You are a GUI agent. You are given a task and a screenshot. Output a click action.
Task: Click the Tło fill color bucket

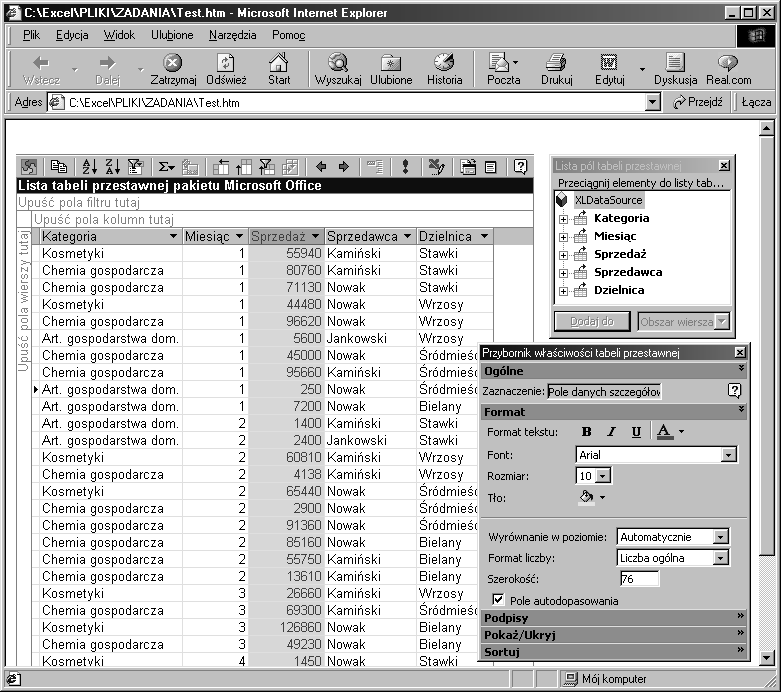pyautogui.click(x=587, y=497)
